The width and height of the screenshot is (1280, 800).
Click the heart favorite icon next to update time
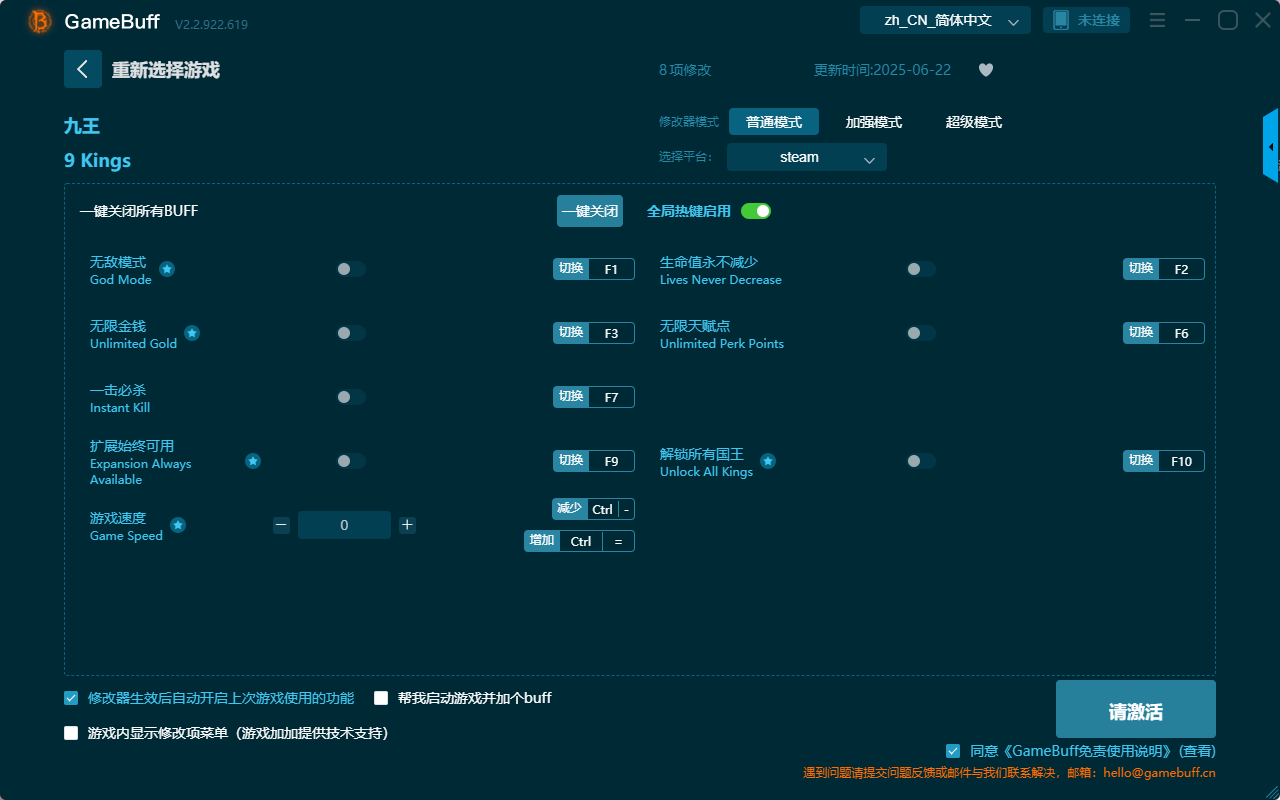[985, 70]
